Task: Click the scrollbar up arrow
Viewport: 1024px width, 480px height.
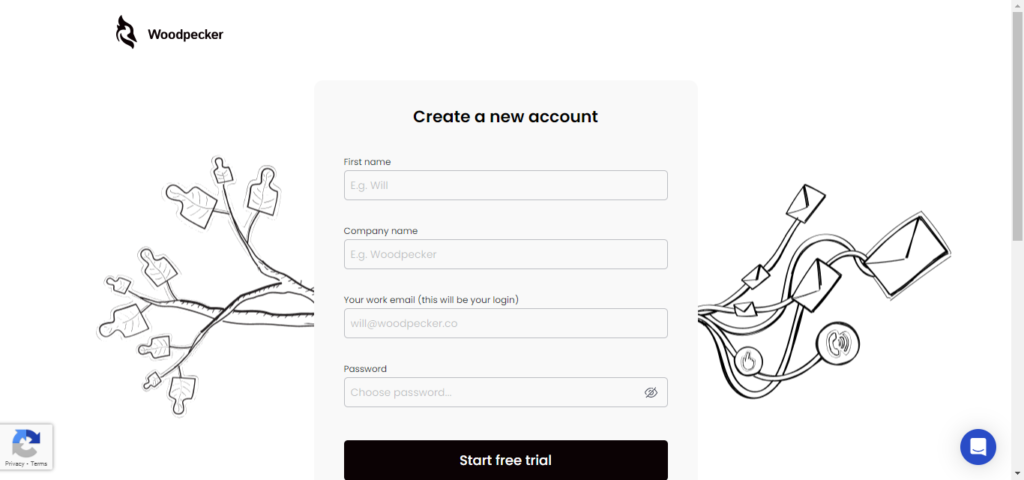Action: coord(1017,5)
